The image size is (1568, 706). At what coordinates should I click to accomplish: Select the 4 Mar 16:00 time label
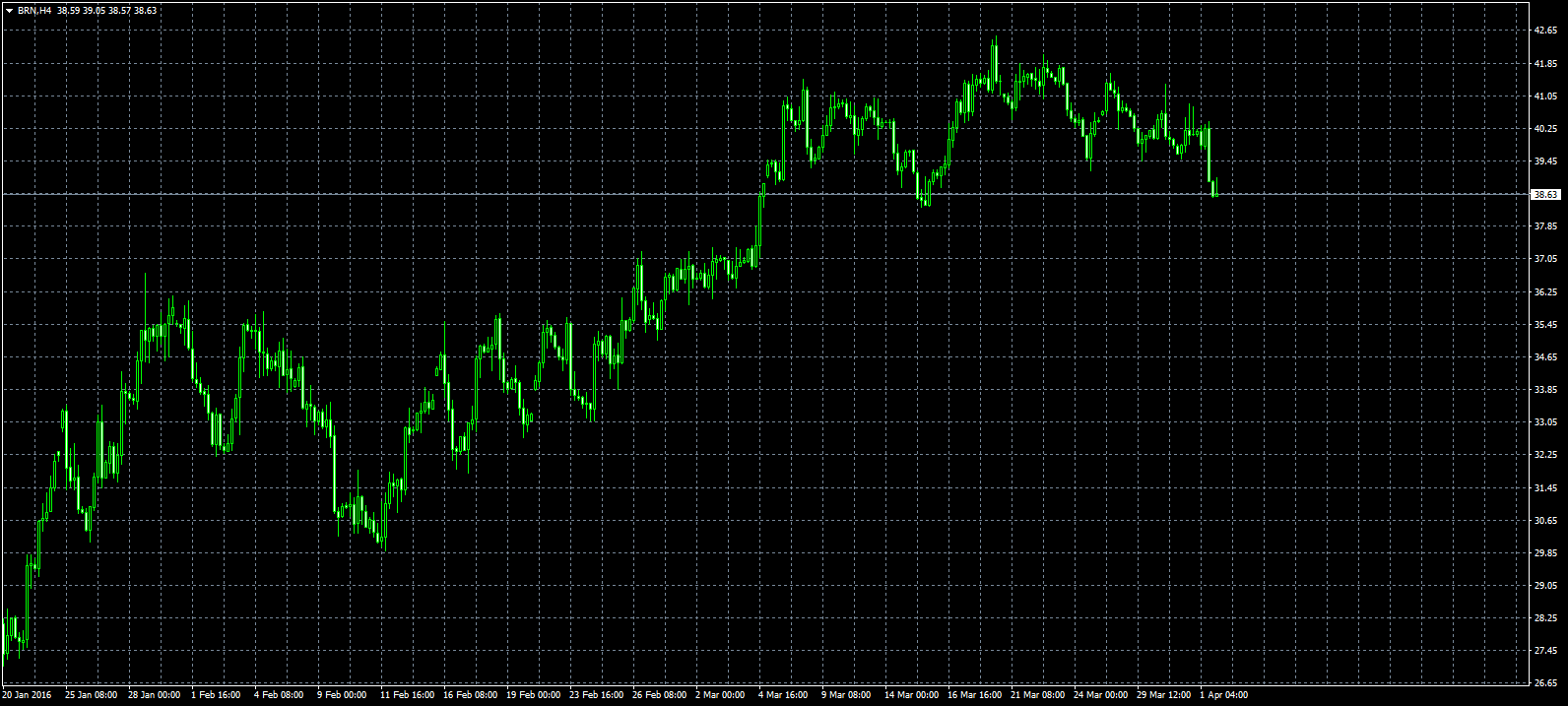coord(783,695)
